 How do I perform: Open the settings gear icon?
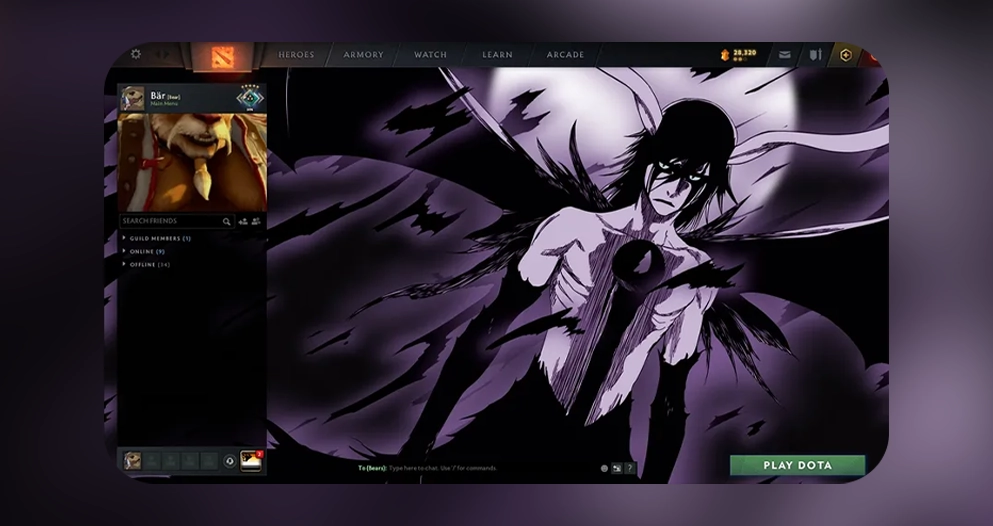(x=136, y=54)
